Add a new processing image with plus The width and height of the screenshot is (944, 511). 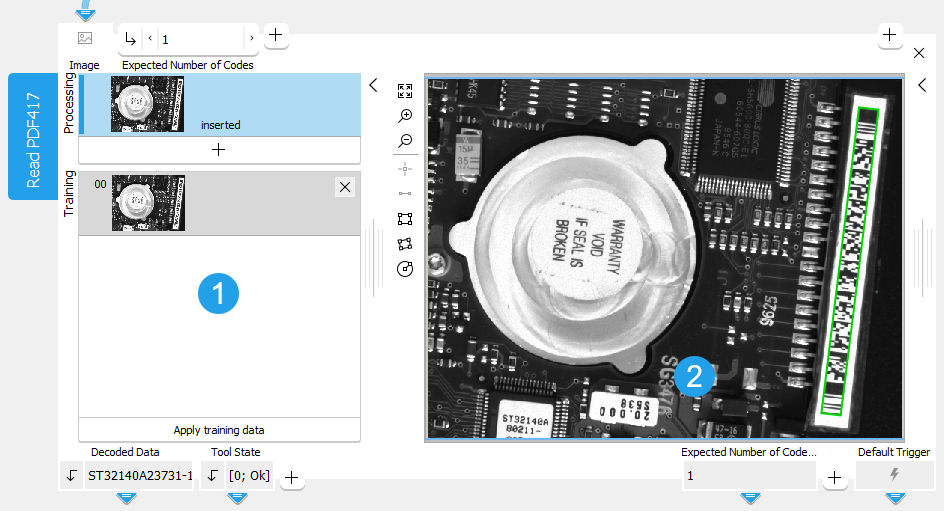219,149
